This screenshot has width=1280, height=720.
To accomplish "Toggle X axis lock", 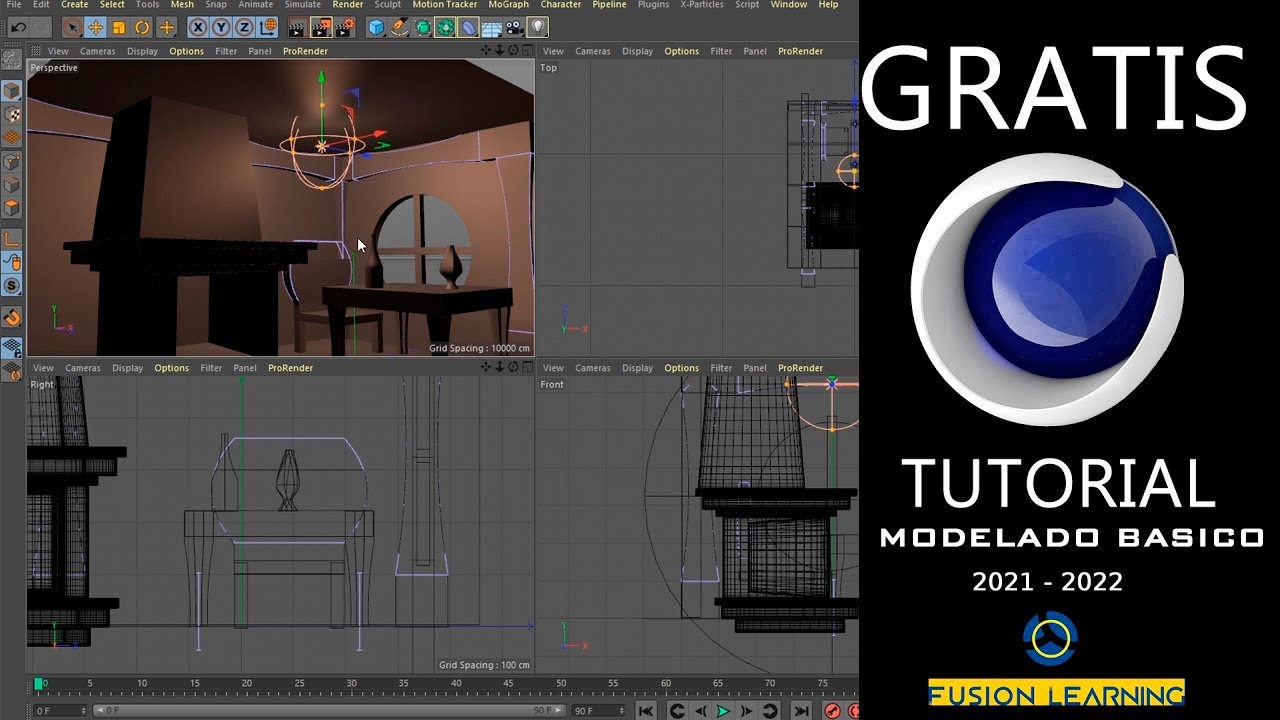I will 198,28.
